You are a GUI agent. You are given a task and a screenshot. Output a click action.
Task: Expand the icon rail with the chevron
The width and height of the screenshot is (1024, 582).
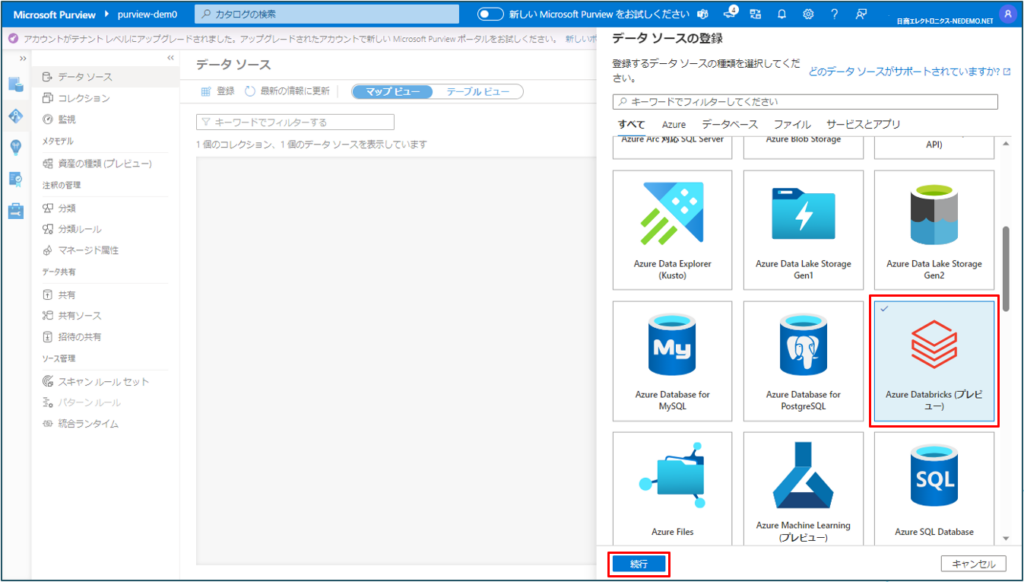coord(23,59)
